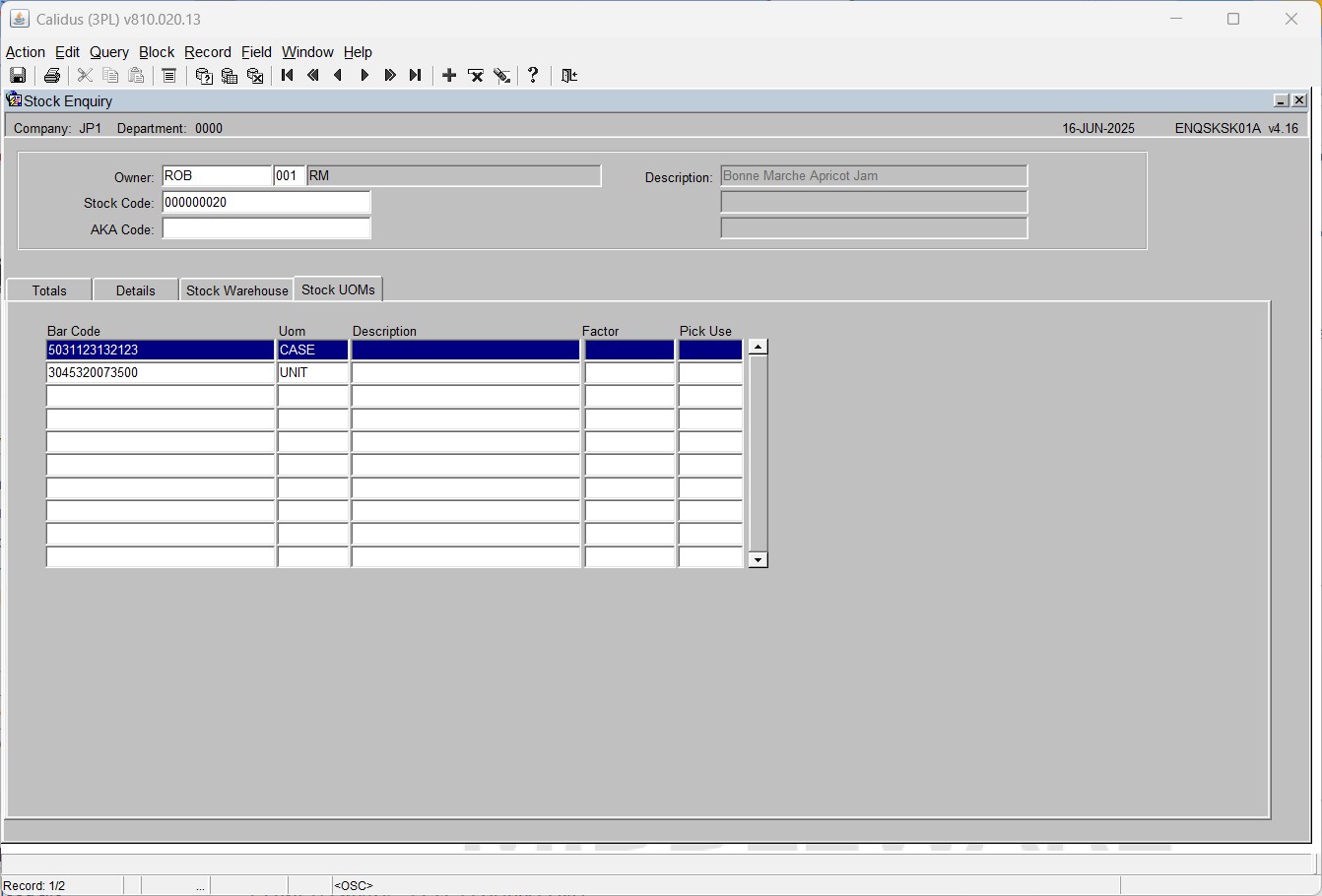
Task: Select bar code 3045320073500 row
Action: [160, 373]
